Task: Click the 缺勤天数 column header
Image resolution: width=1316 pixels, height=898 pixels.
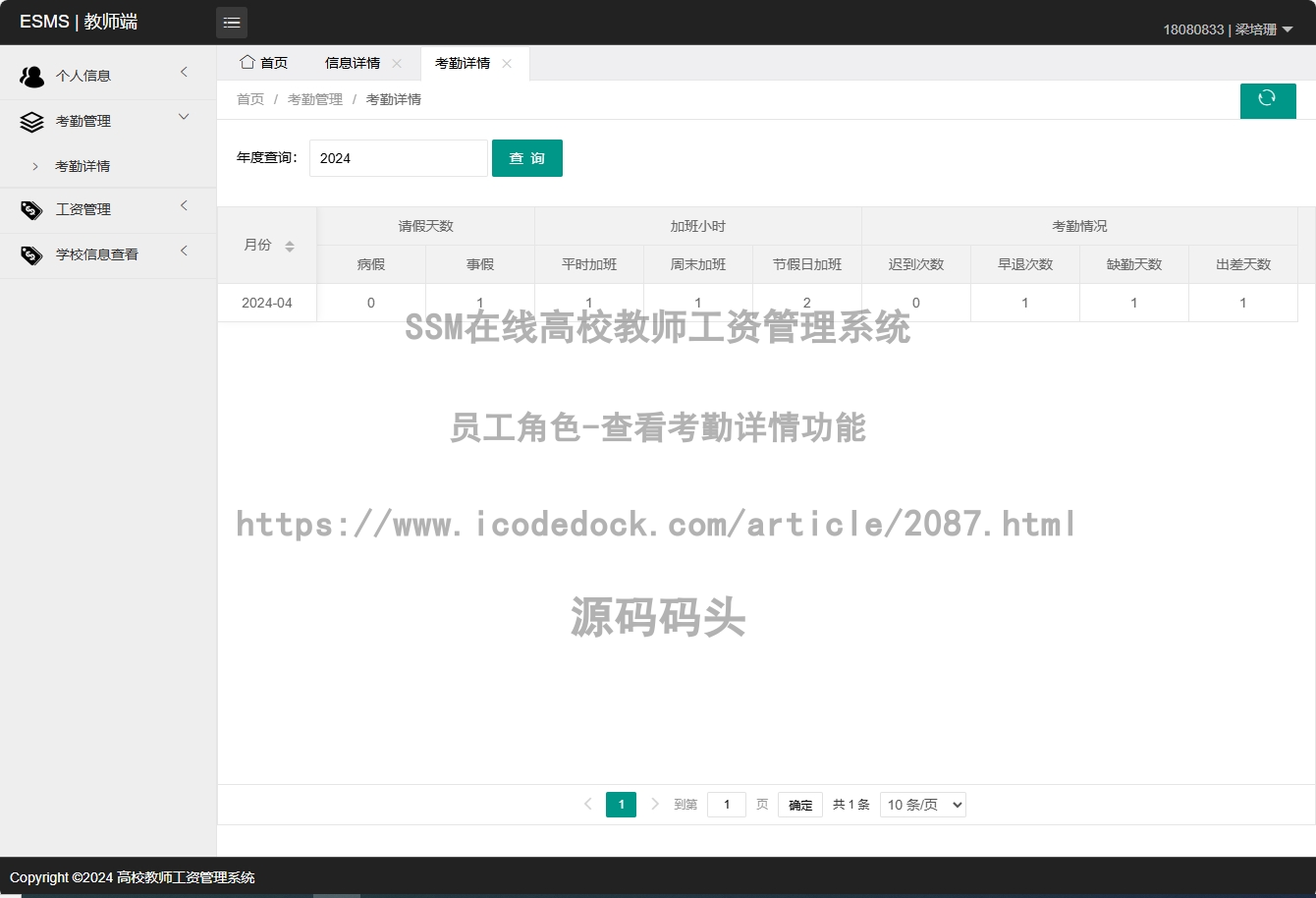Action: pyautogui.click(x=1134, y=264)
